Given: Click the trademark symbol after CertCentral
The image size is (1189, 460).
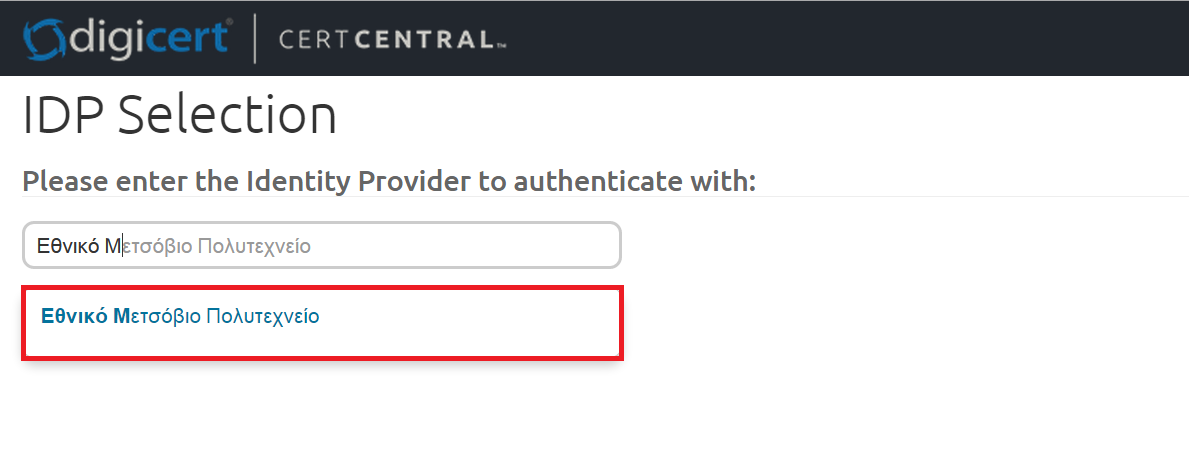Looking at the screenshot, I should [501, 46].
